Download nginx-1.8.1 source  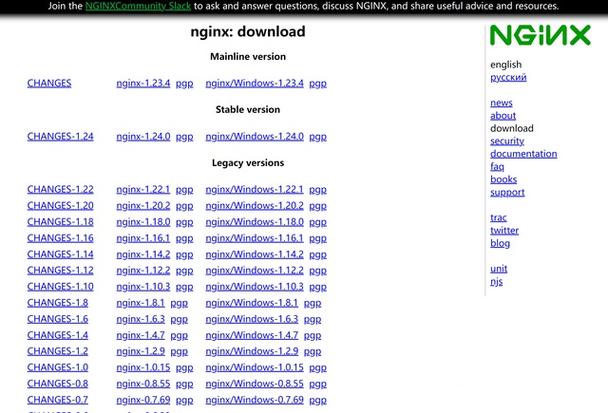coord(140,303)
